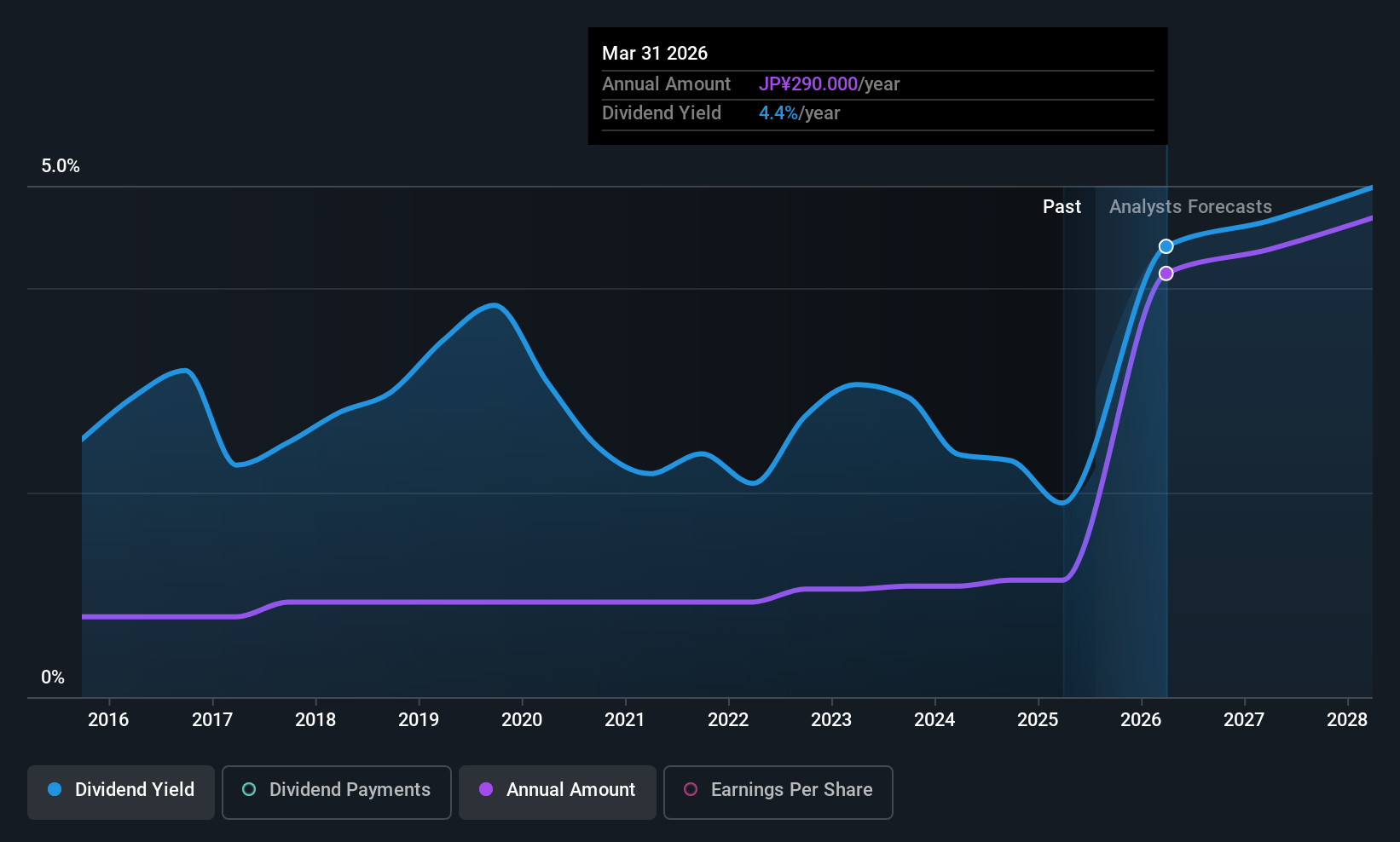
Task: Select the purple annual amount data point
Action: 1166,274
